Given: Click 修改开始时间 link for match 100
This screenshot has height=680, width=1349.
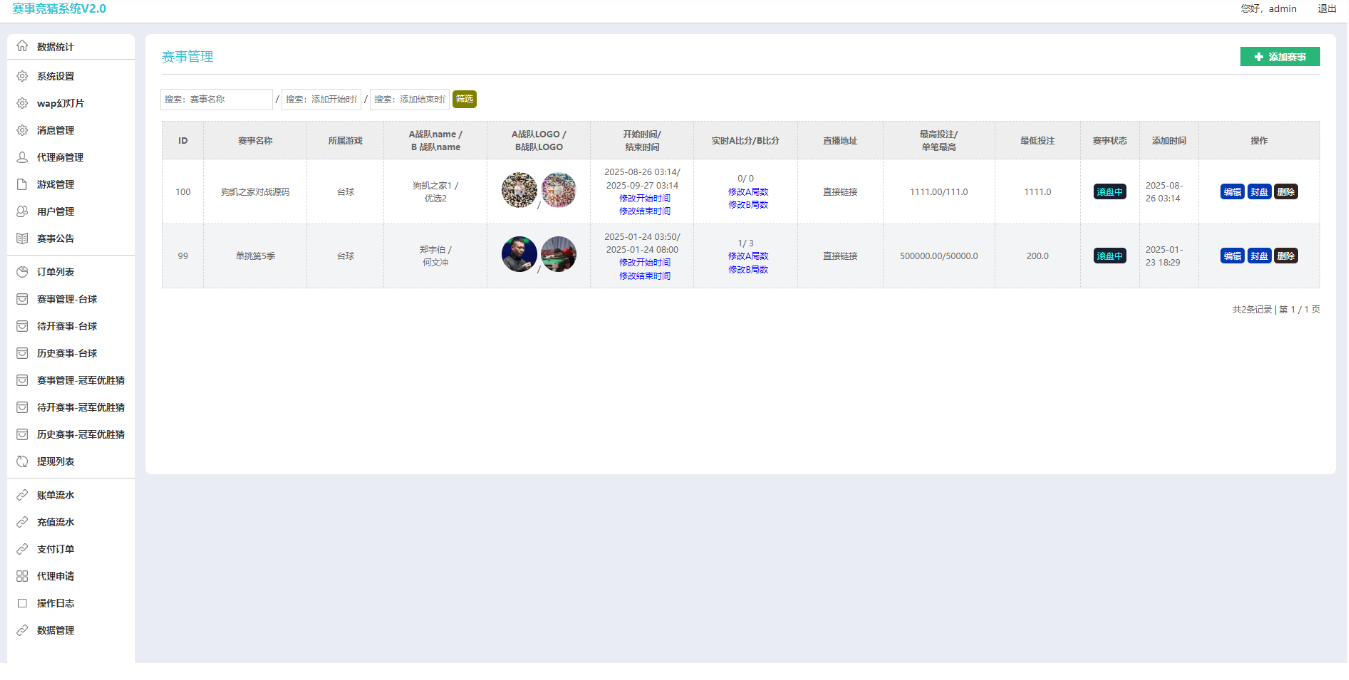Looking at the screenshot, I should tap(644, 198).
